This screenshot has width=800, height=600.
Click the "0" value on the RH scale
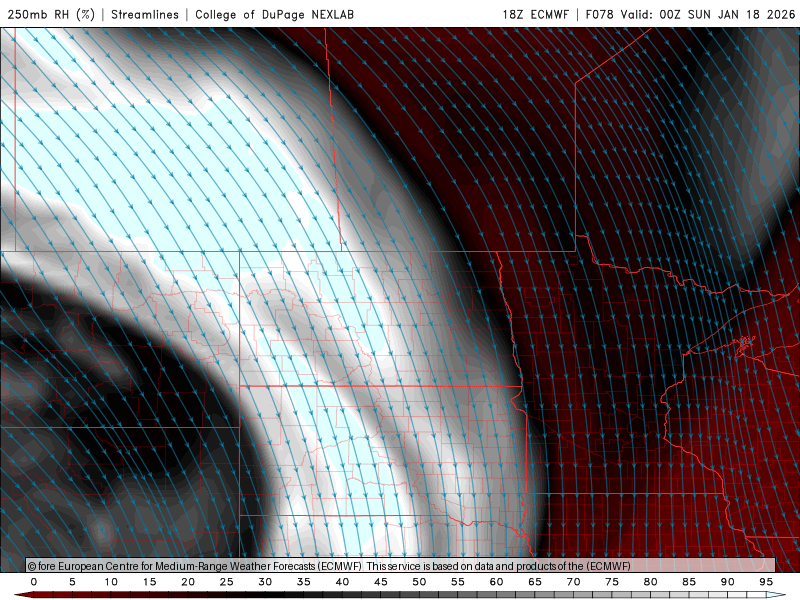point(34,582)
